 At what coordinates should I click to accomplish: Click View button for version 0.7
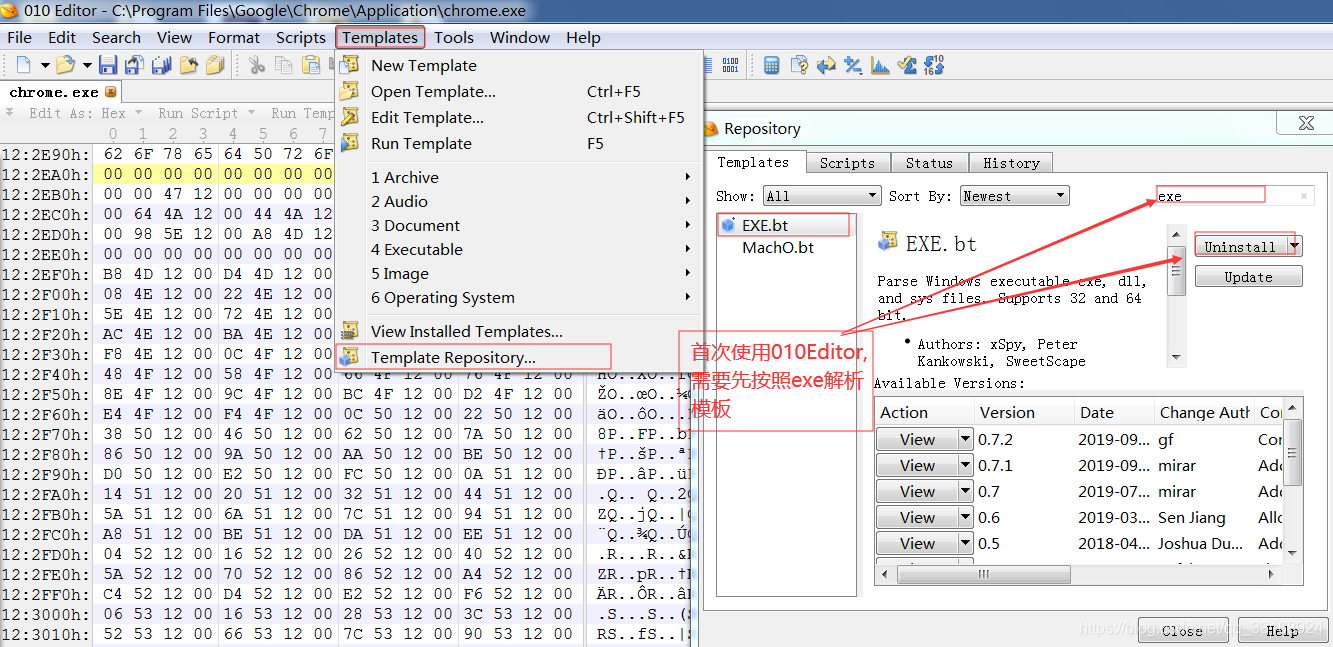tap(917, 491)
